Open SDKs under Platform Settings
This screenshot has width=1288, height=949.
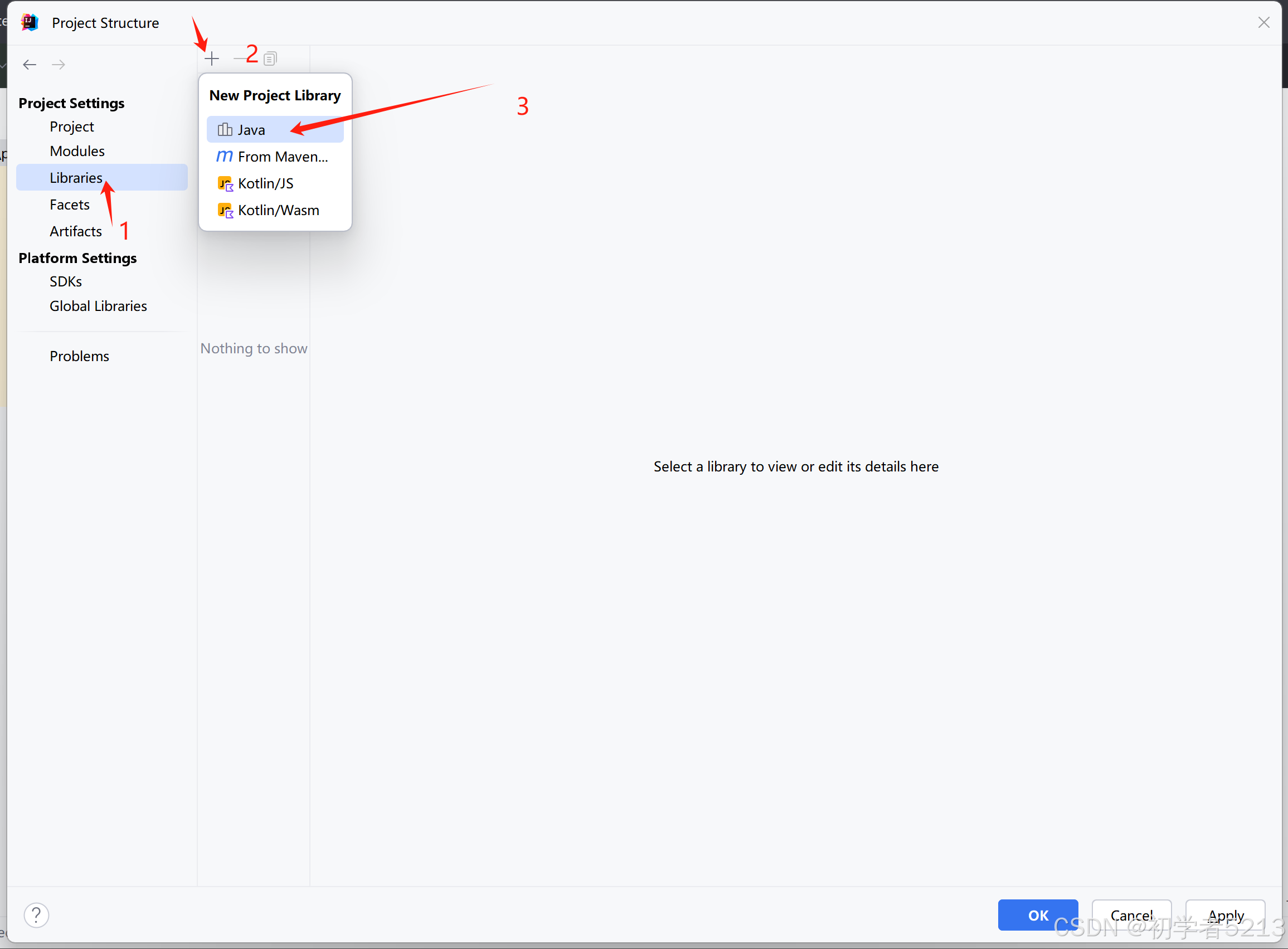point(66,281)
